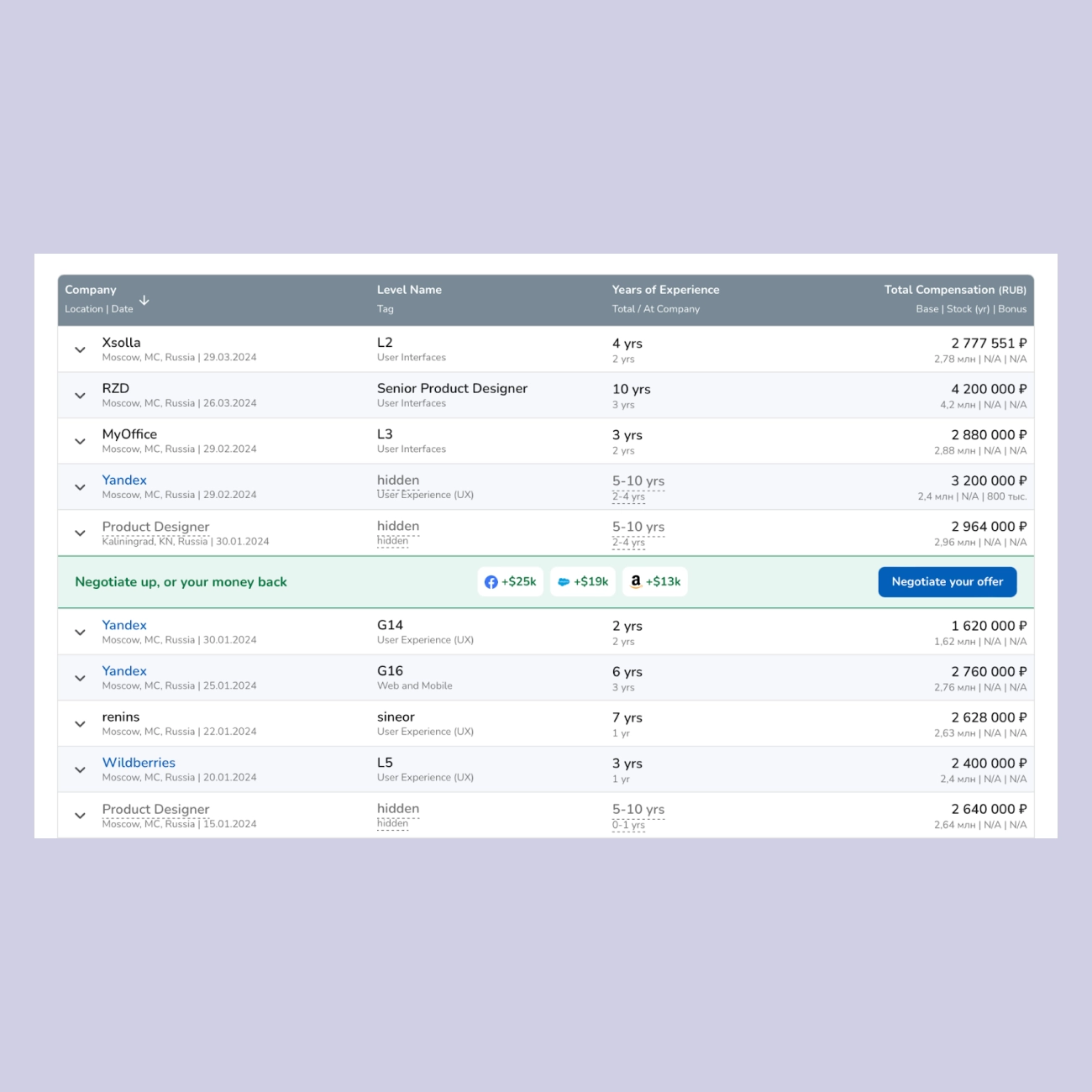Expand the MyOffice row chevron

(80, 441)
